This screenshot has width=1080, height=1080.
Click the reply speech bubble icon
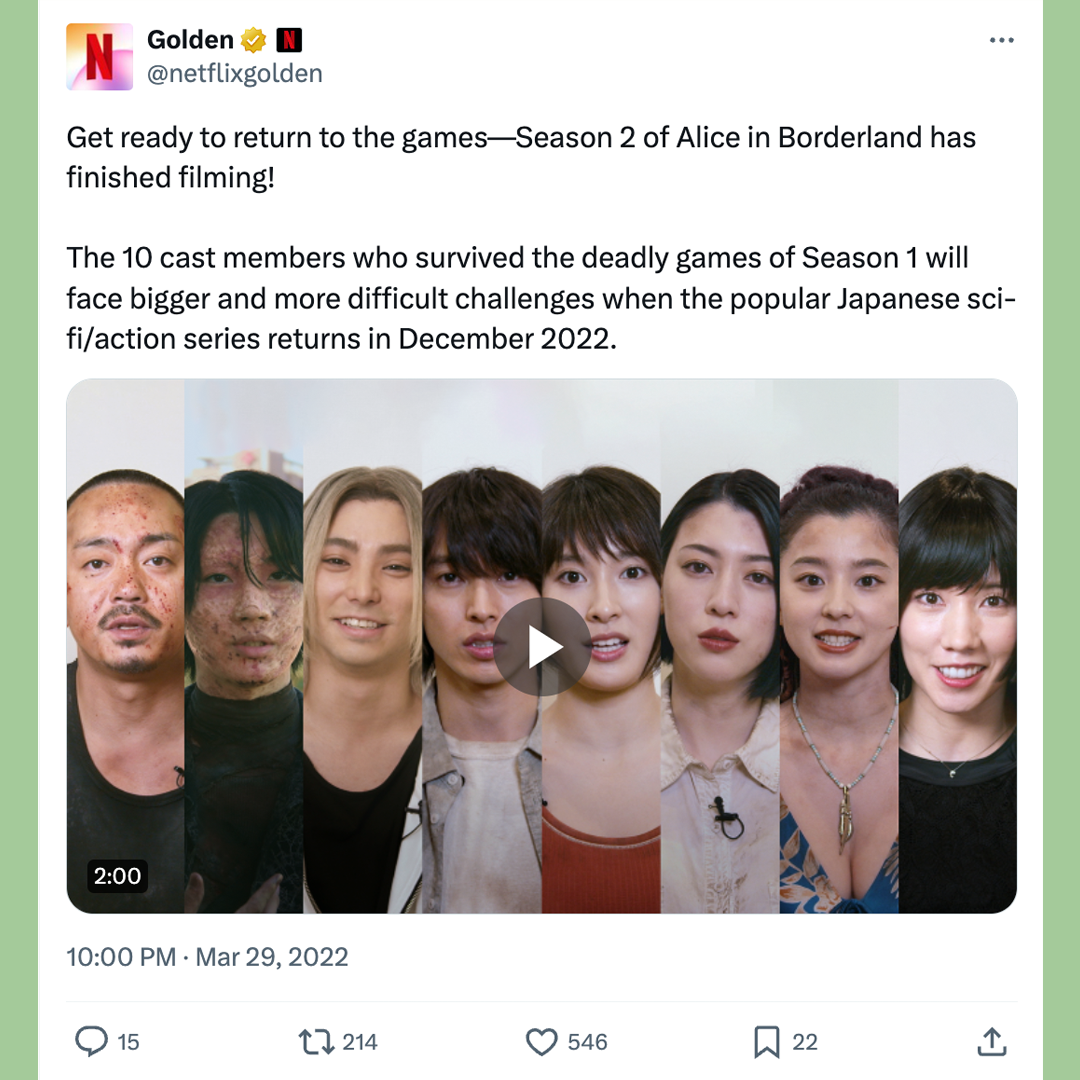pos(91,1041)
